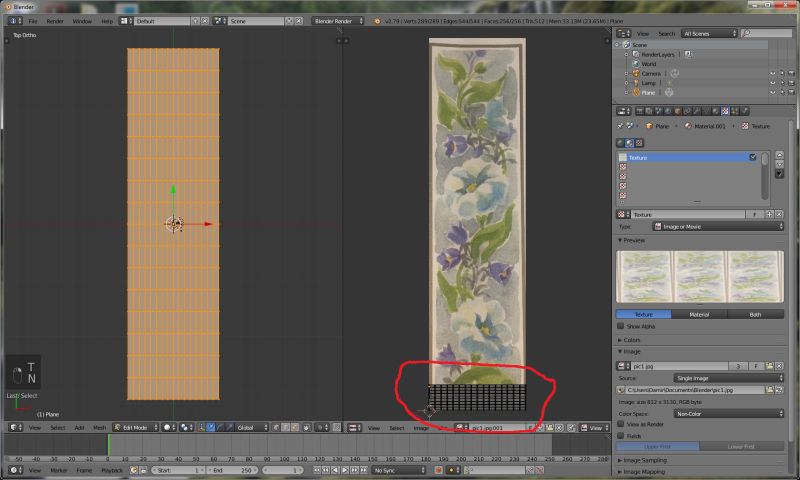Open the File menu

pos(33,21)
